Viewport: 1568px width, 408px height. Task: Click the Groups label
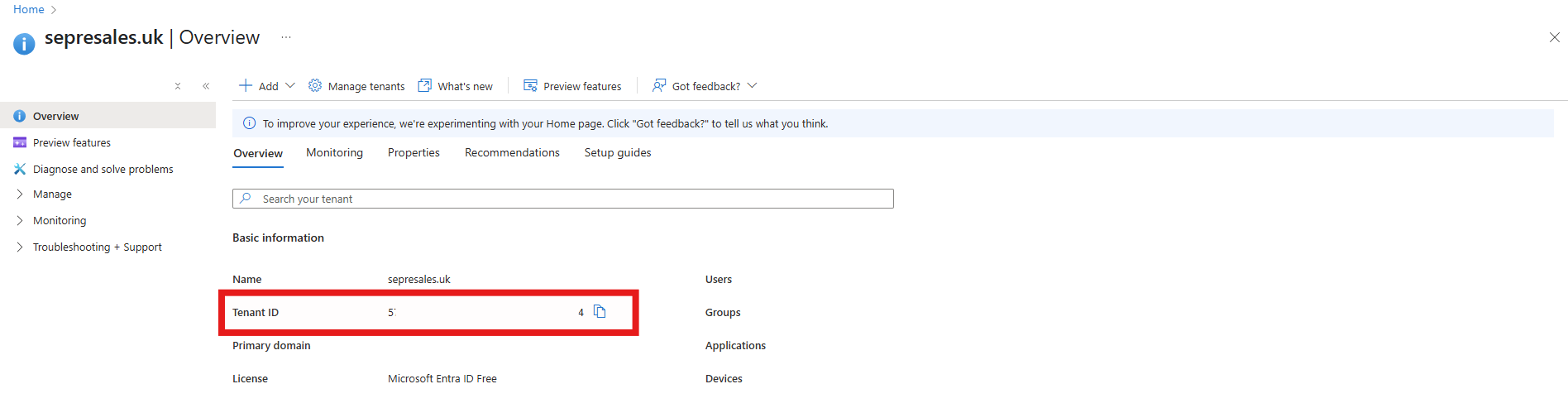723,313
